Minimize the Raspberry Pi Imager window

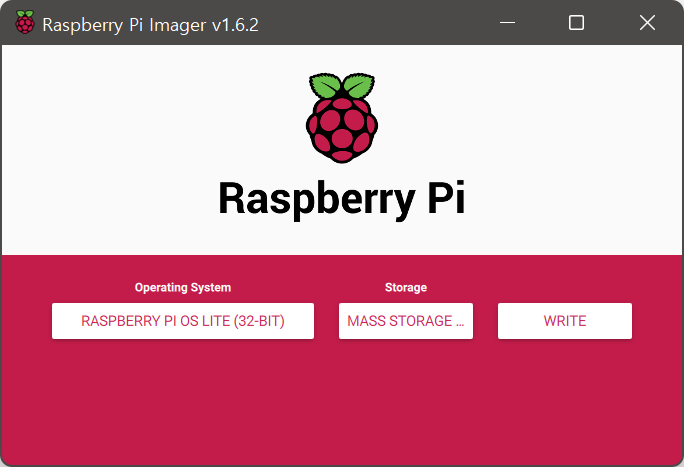click(507, 23)
